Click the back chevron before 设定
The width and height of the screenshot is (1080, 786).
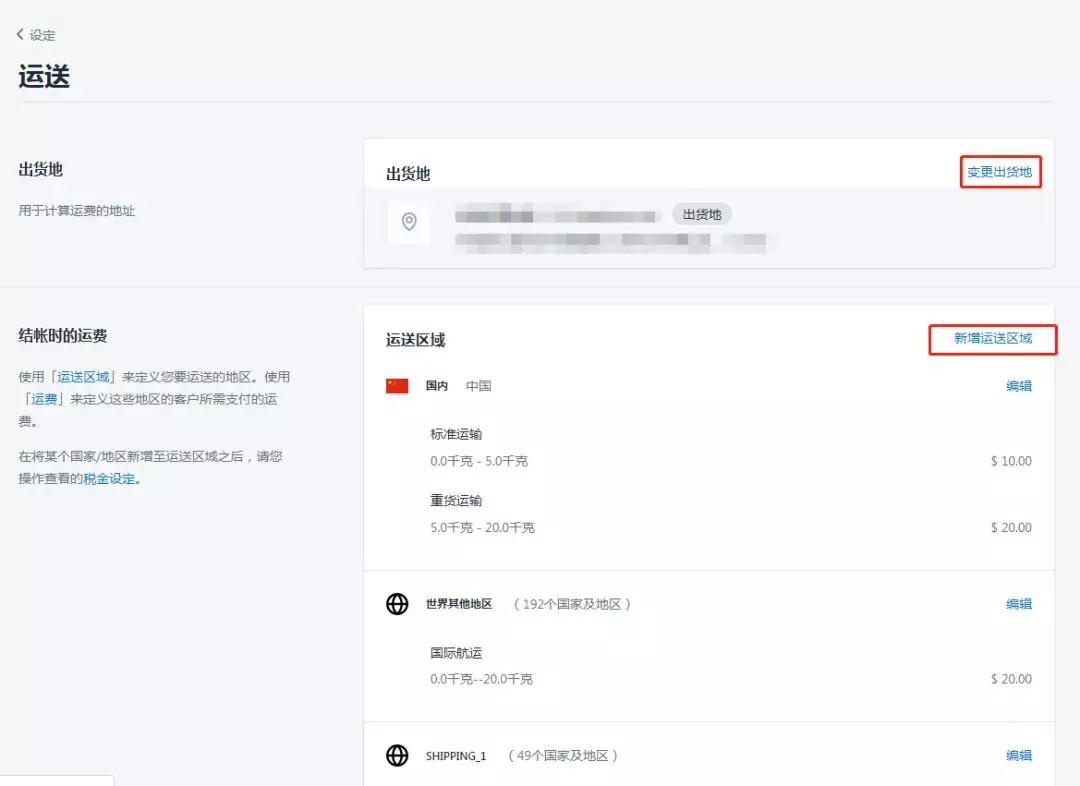point(19,33)
